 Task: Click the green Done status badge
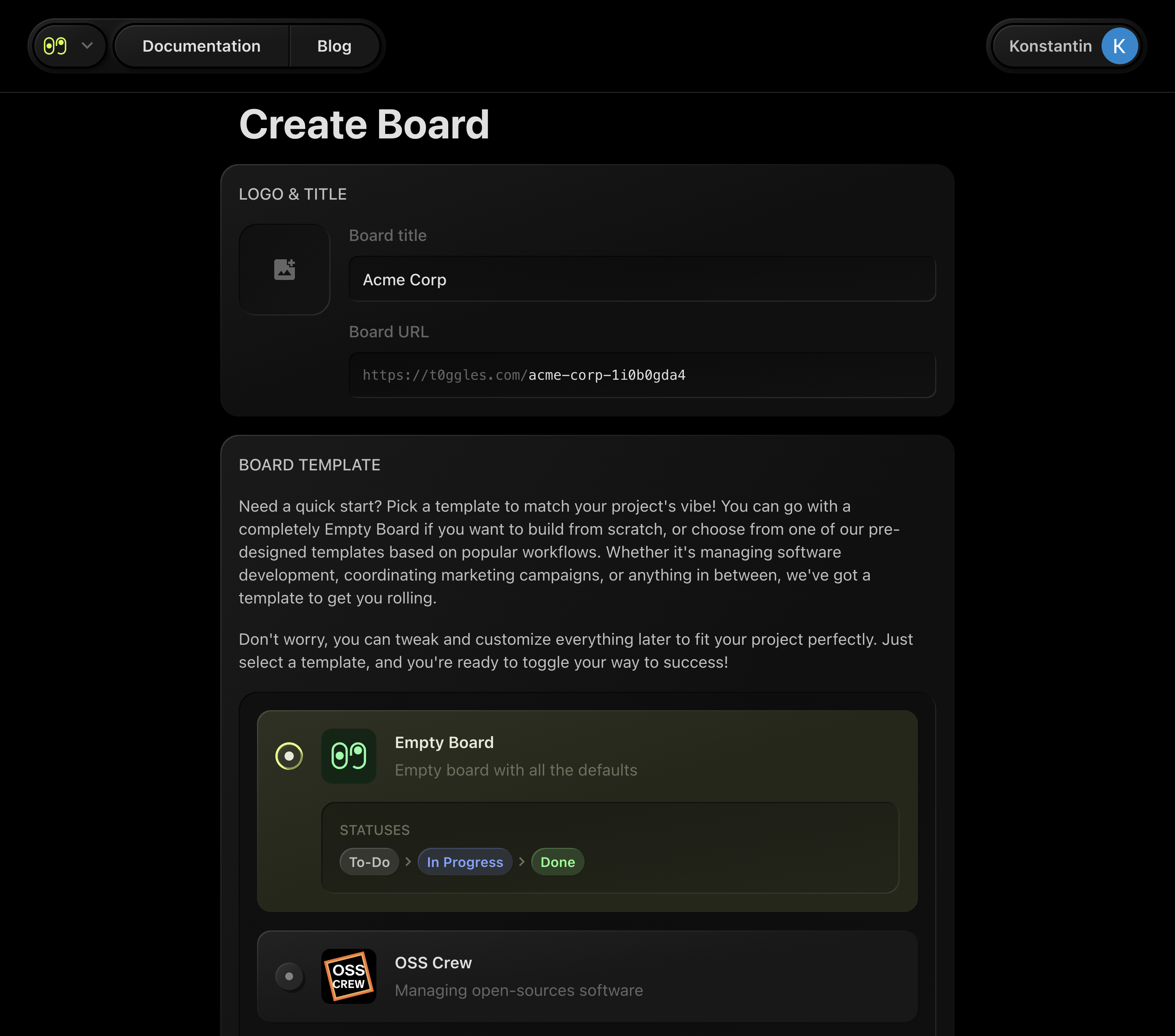tap(557, 862)
